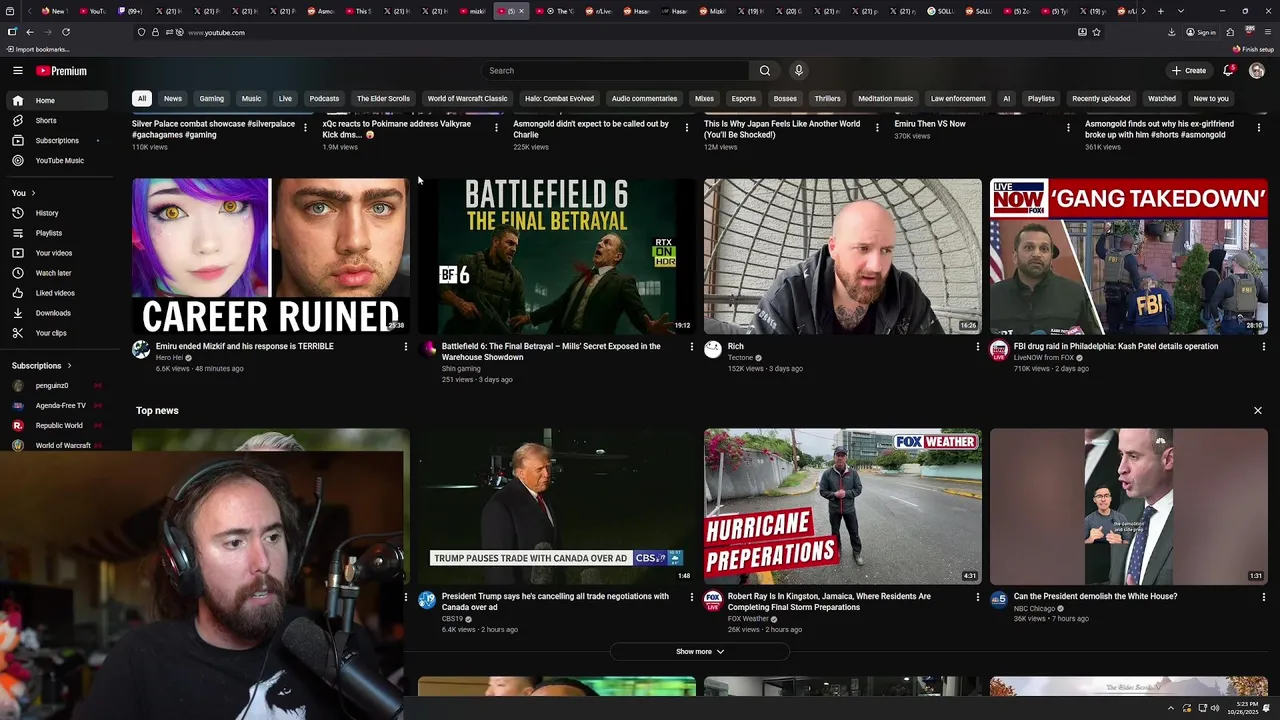The width and height of the screenshot is (1280, 720).
Task: Select the Law enforcement chip
Action: (958, 98)
